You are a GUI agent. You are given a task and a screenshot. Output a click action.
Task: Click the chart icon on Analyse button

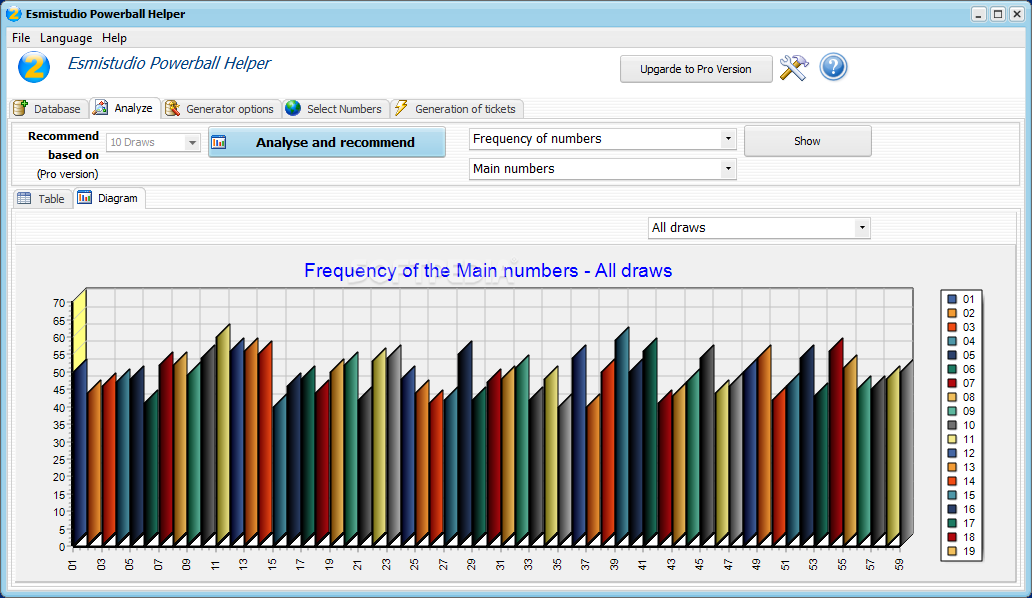point(219,142)
